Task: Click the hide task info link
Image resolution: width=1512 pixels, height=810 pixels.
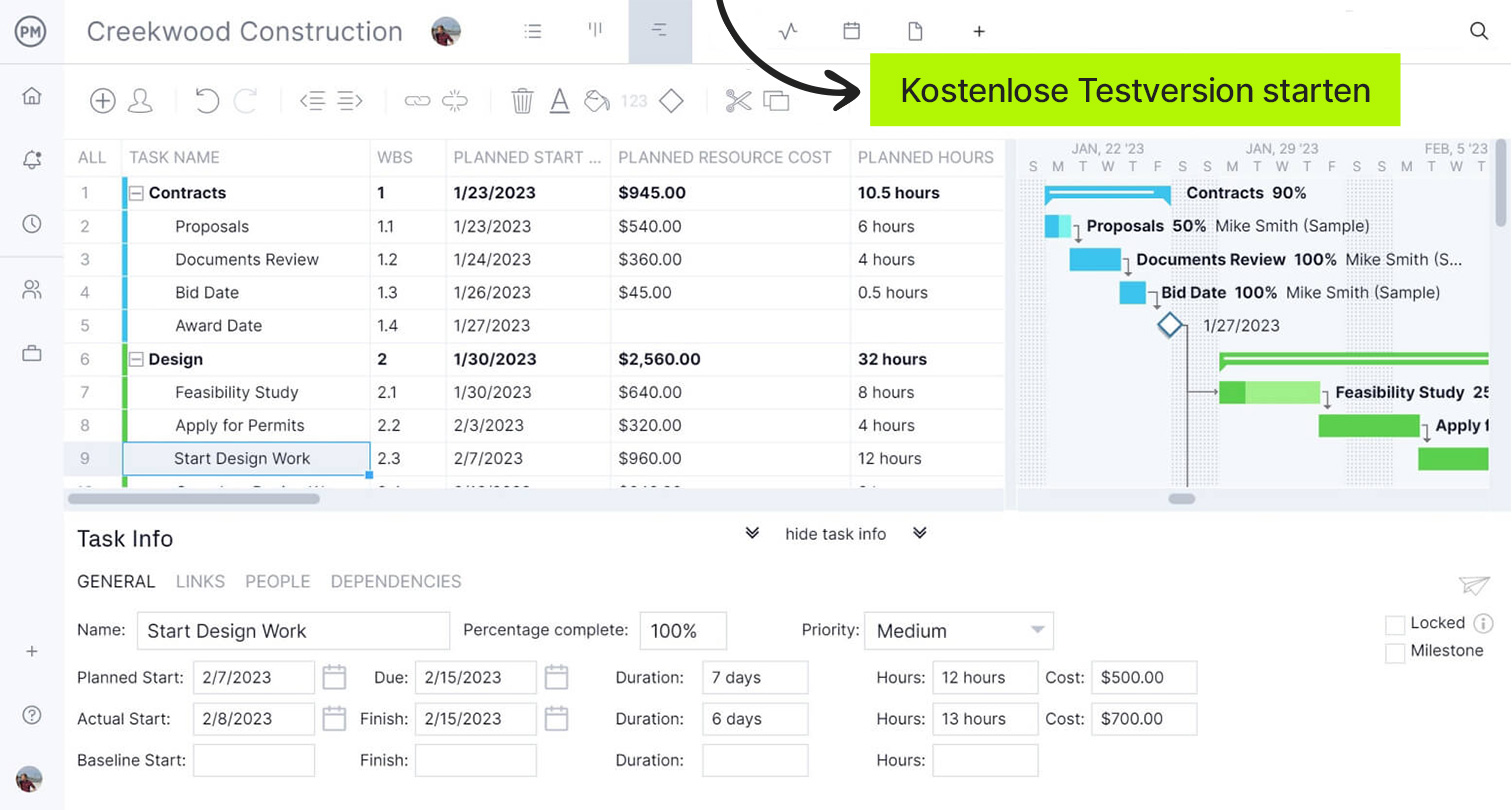Action: (836, 534)
